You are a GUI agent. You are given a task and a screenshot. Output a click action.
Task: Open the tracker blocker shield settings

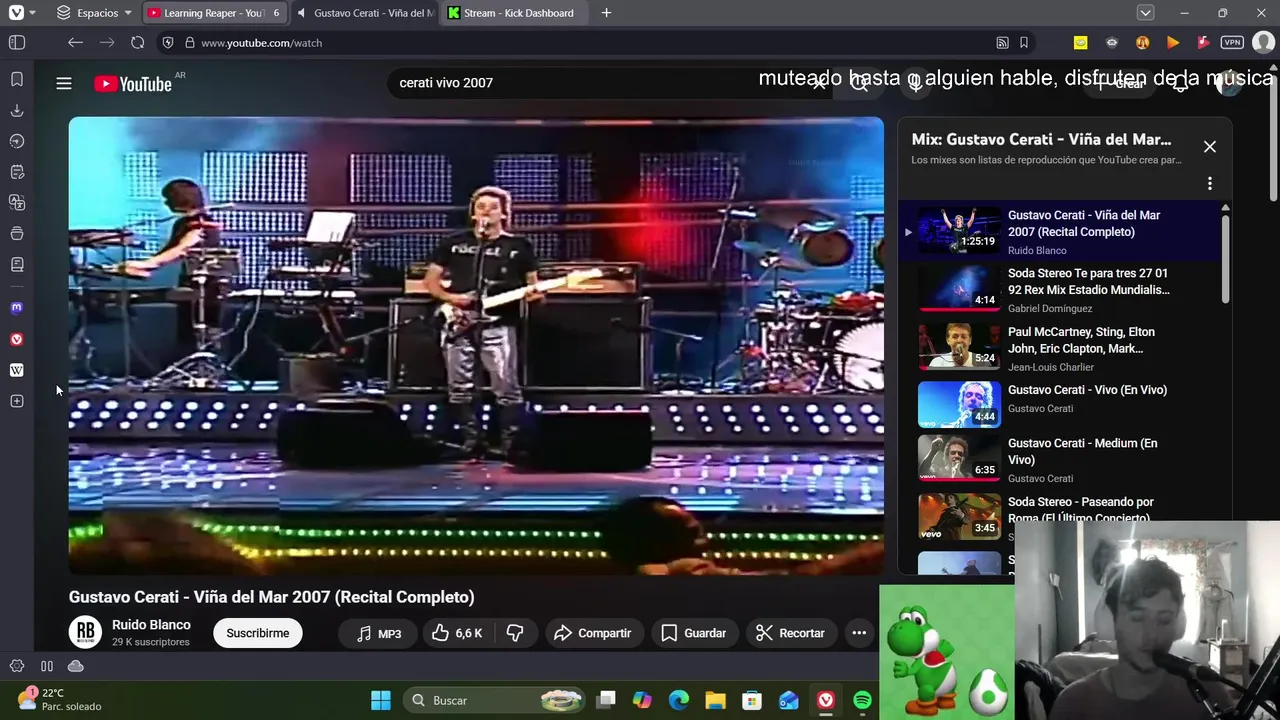168,43
